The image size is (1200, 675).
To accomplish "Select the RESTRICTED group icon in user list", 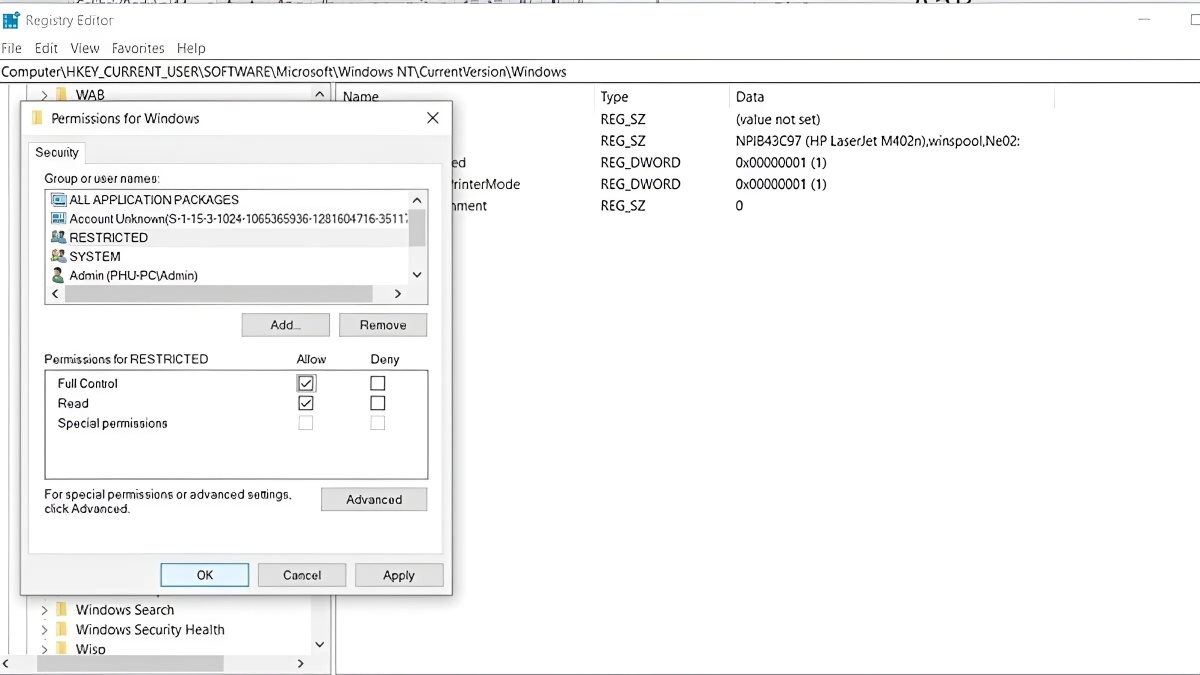I will (58, 237).
